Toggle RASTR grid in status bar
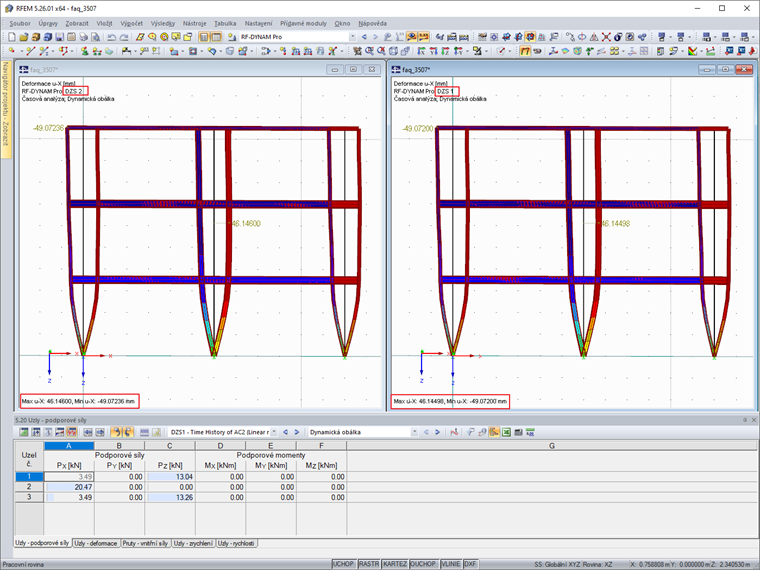Screen dimensions: 760x570 369,564
